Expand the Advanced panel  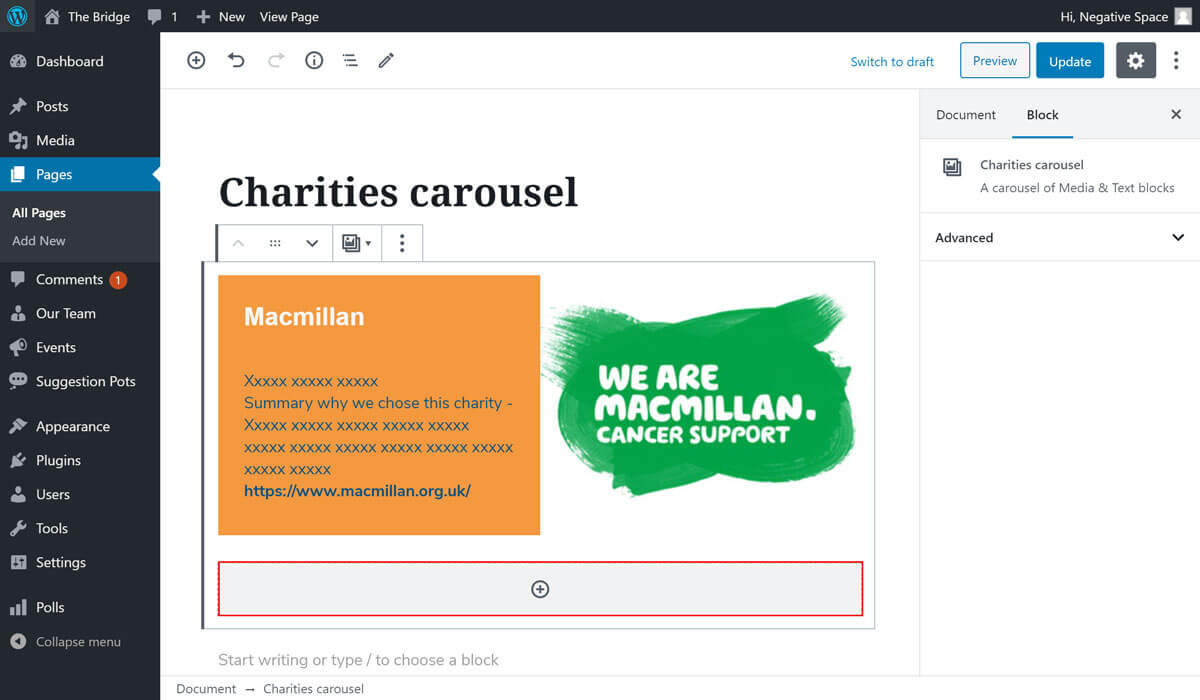(x=1059, y=238)
